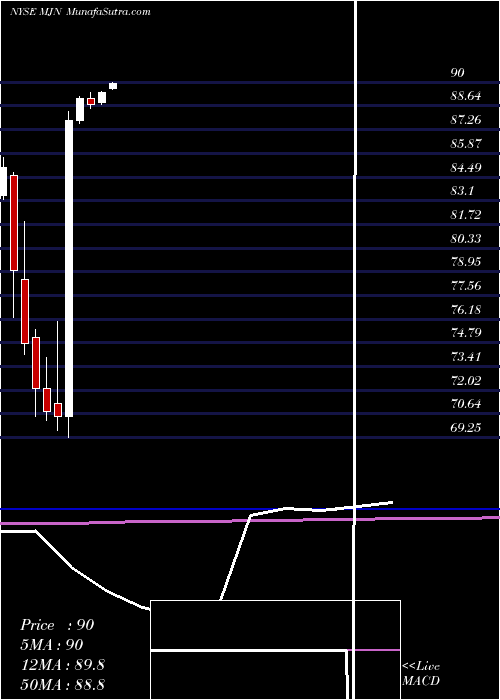Click the 73.41 price axis label
The width and height of the screenshot is (500, 700).
[x=466, y=357]
